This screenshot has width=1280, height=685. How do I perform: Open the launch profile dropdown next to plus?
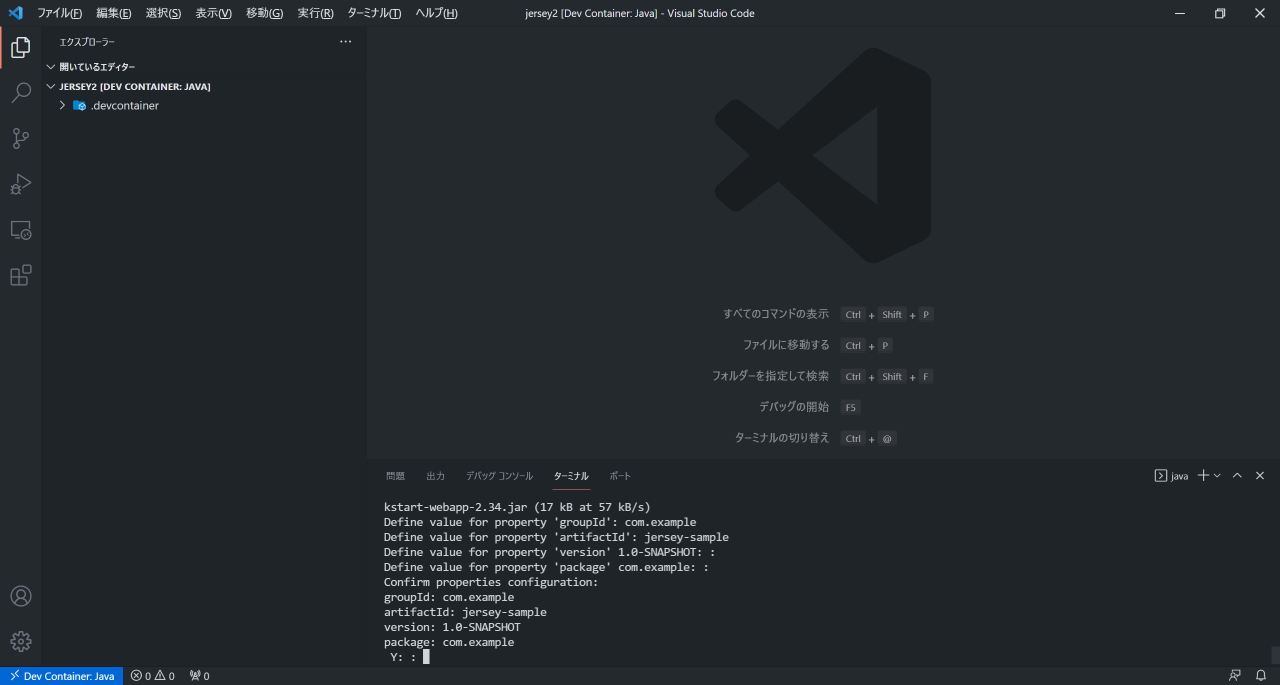click(1217, 476)
